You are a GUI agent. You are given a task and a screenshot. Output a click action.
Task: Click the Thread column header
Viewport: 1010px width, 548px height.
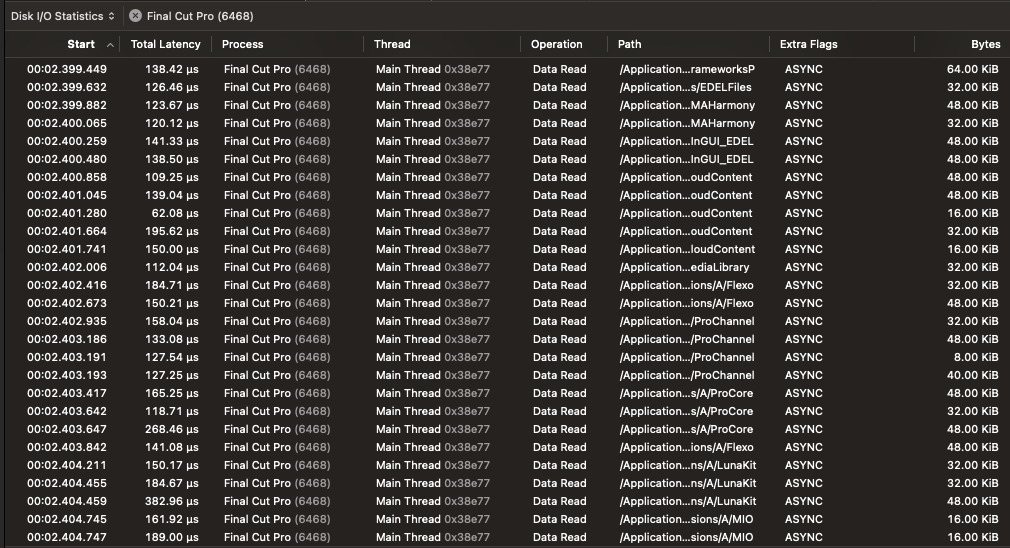coord(392,44)
